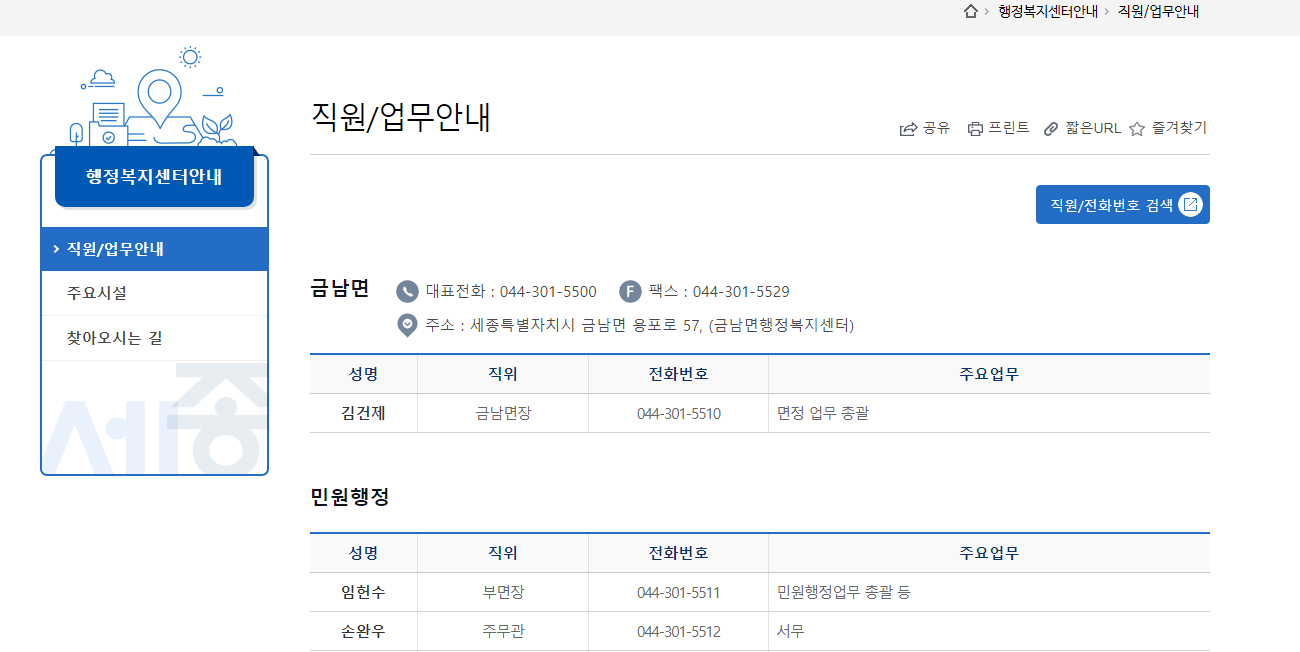
Task: Select 직원/업무안내 in sidebar menu
Action: coord(155,249)
